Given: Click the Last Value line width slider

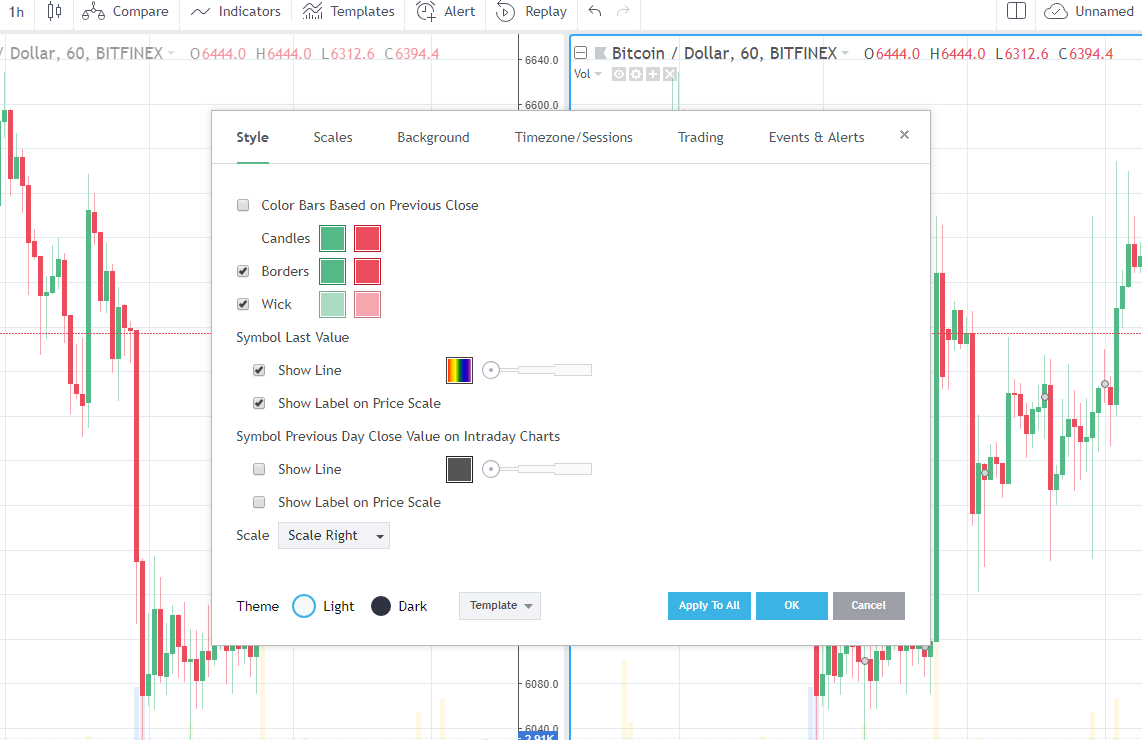Looking at the screenshot, I should click(x=537, y=370).
